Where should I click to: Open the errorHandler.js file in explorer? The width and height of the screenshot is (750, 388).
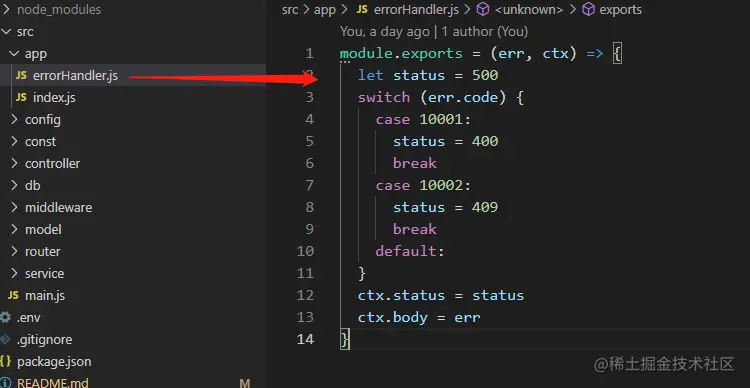pyautogui.click(x=75, y=76)
